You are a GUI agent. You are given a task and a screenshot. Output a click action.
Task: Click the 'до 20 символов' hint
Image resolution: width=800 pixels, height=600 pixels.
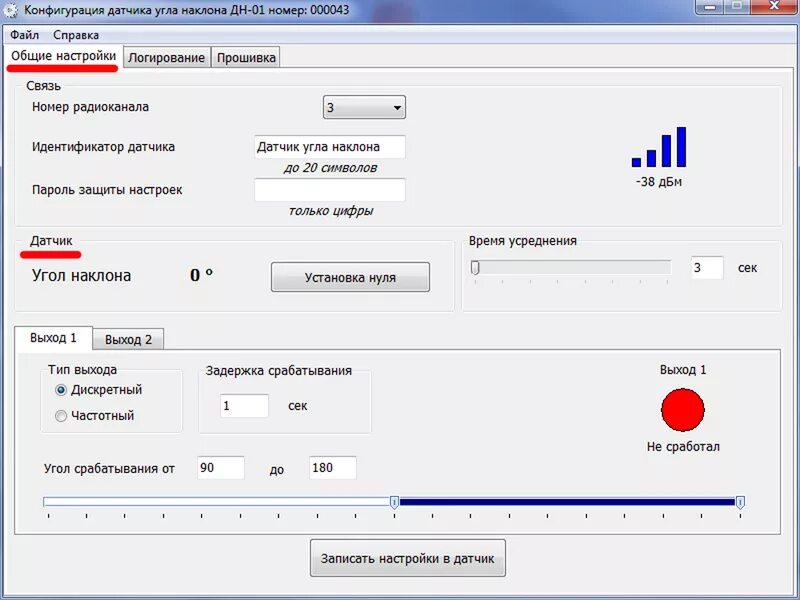coord(330,168)
